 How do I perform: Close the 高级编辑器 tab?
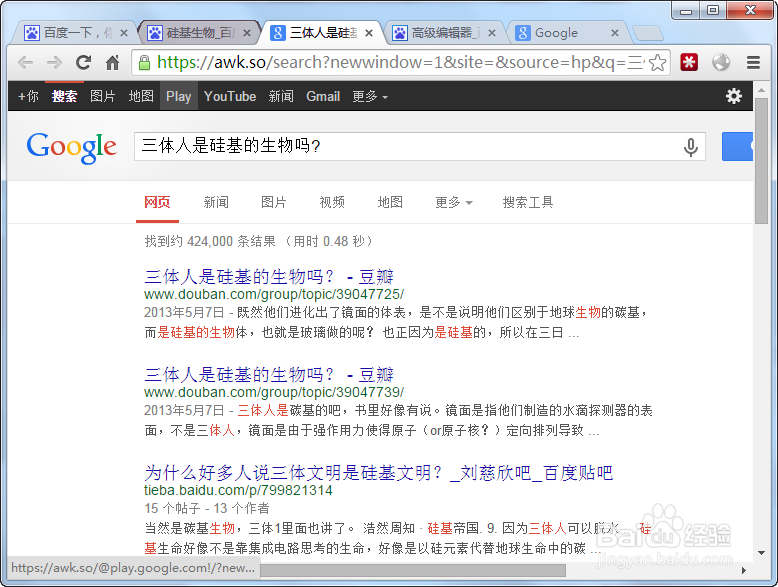(x=492, y=33)
